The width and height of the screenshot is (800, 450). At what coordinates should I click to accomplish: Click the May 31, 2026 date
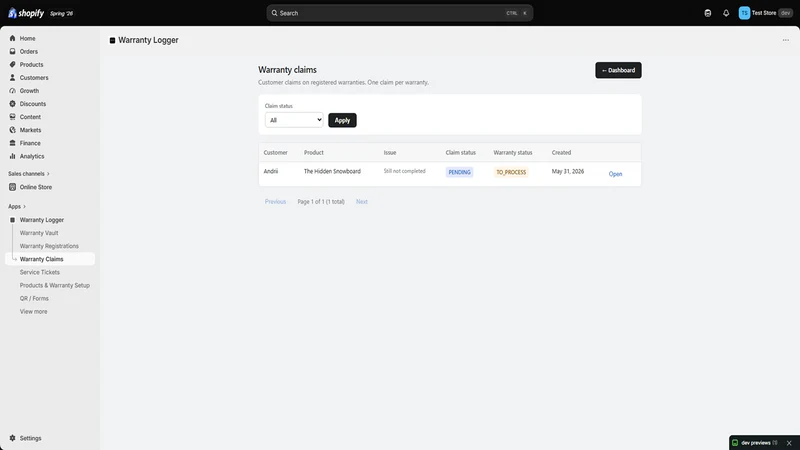click(568, 171)
